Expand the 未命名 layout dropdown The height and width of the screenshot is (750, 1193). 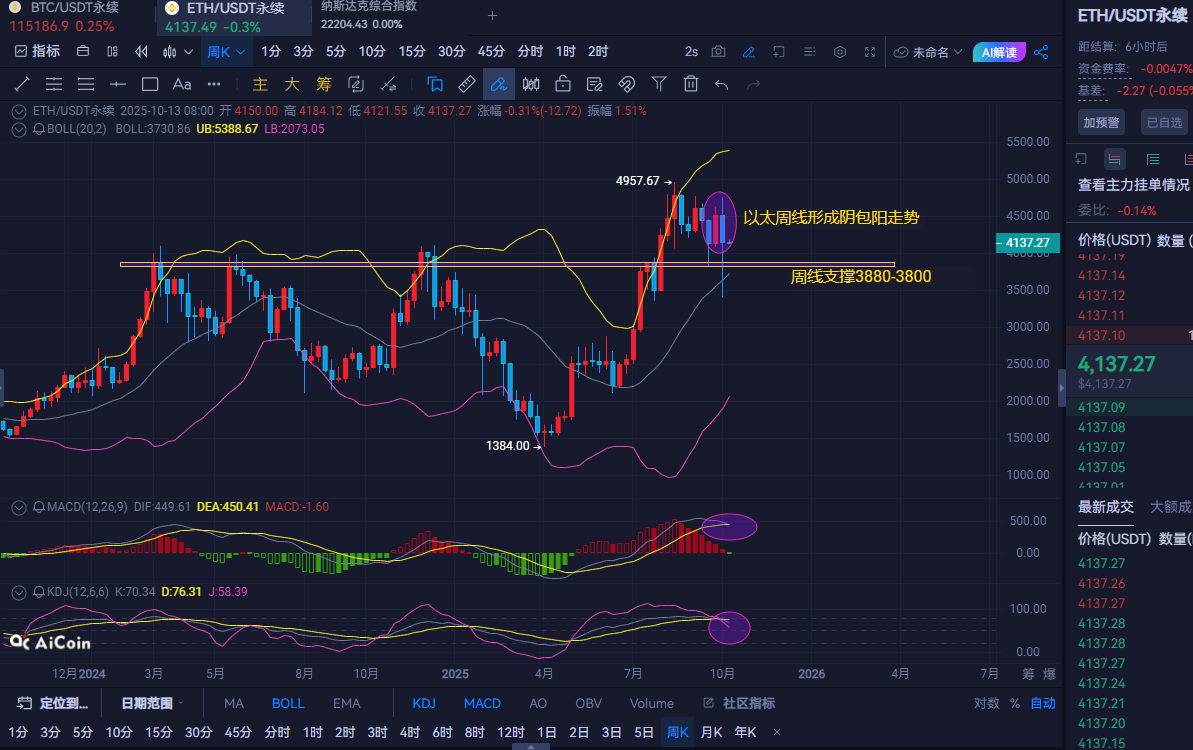pyautogui.click(x=929, y=52)
